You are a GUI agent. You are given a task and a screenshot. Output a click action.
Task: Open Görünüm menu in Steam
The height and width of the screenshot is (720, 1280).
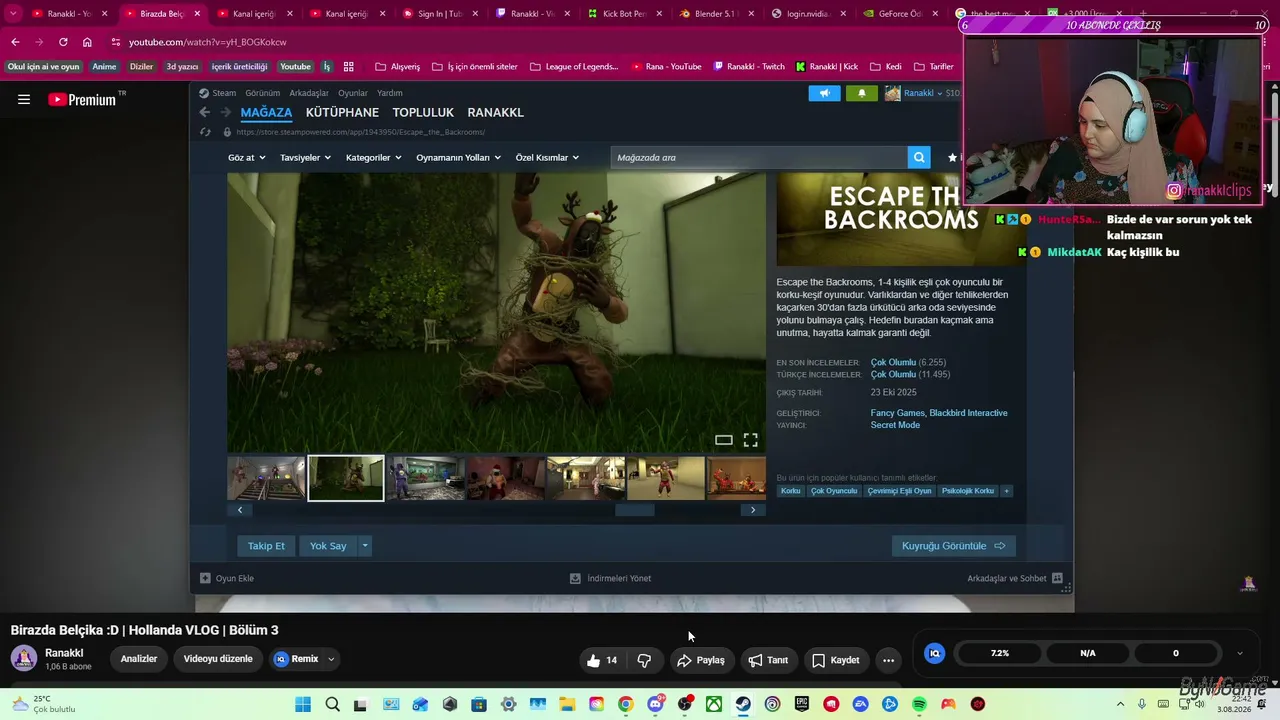point(263,93)
